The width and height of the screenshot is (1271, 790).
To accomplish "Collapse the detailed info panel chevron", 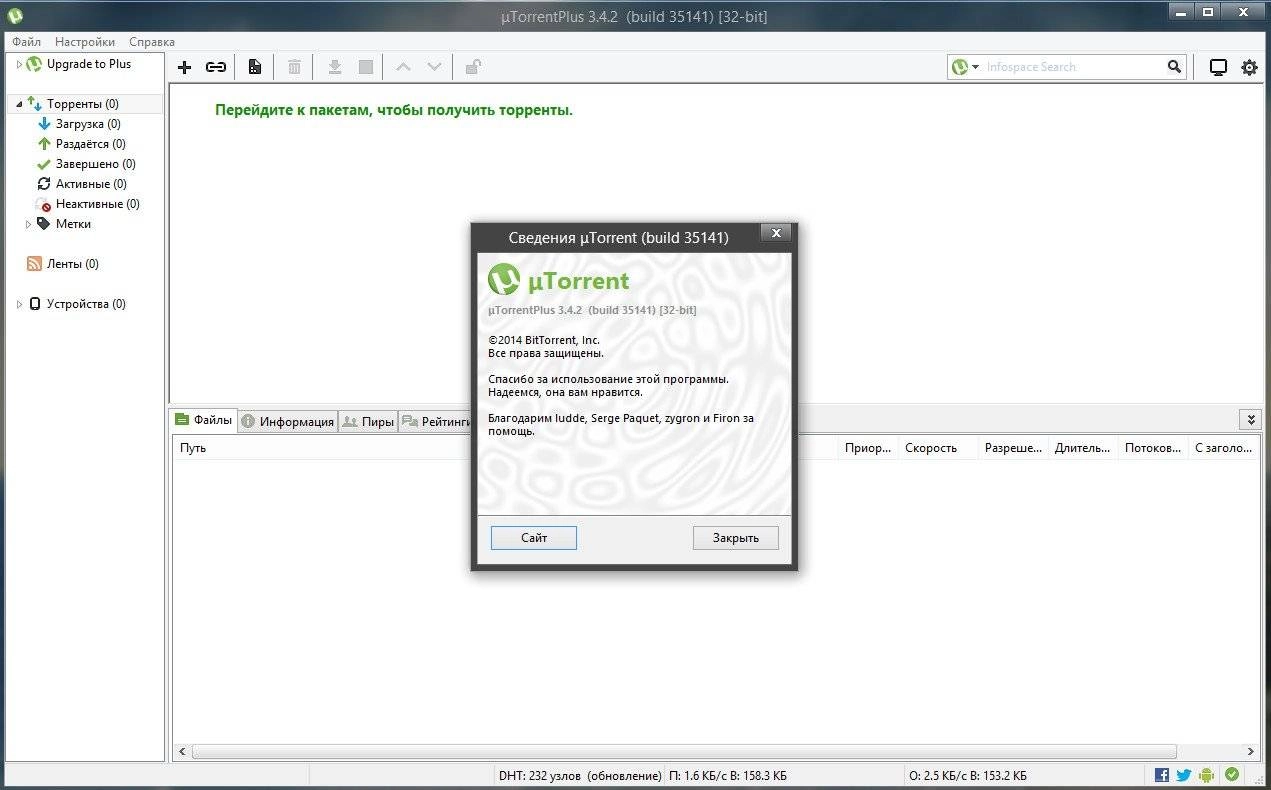I will point(1250,419).
